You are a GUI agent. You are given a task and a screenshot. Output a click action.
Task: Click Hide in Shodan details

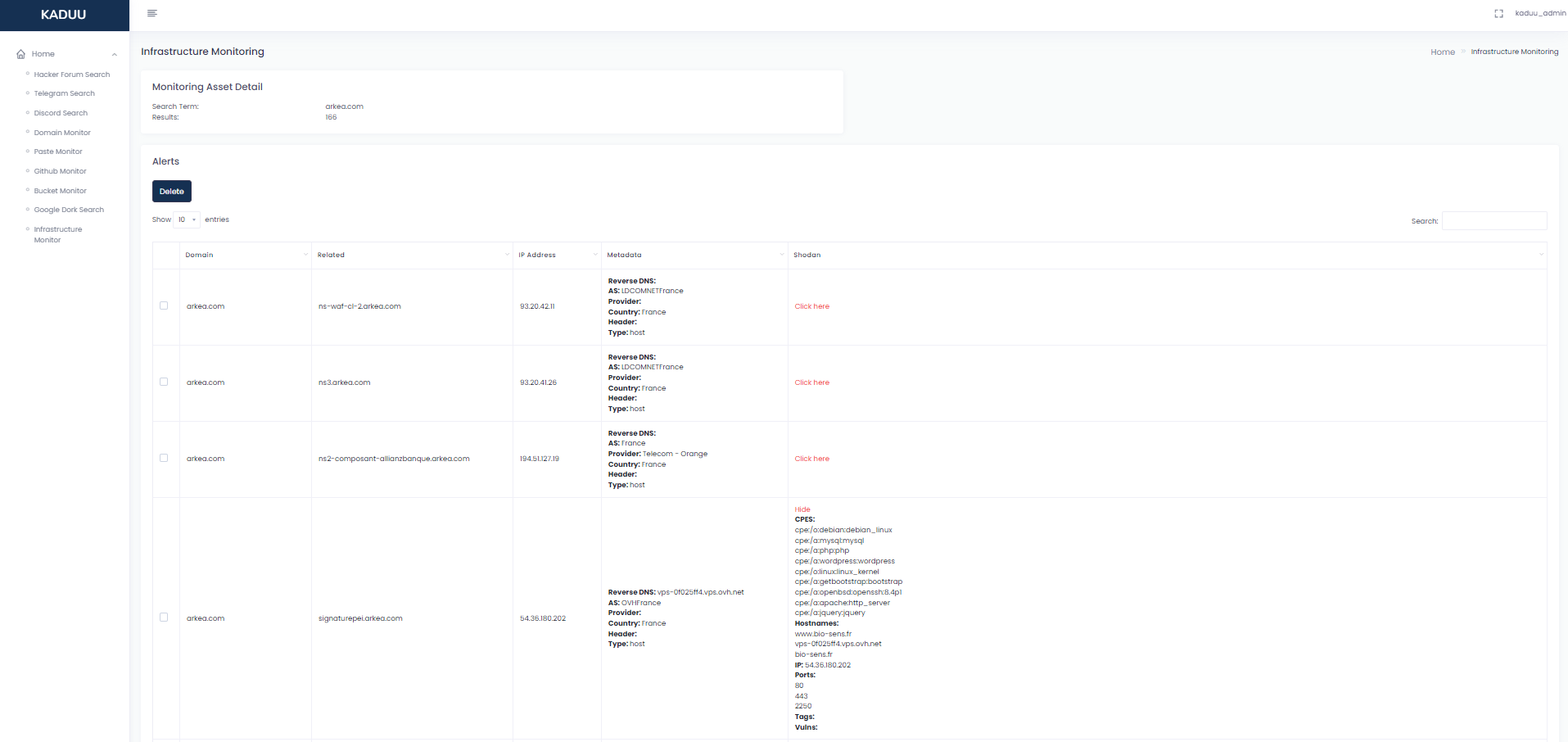[802, 509]
